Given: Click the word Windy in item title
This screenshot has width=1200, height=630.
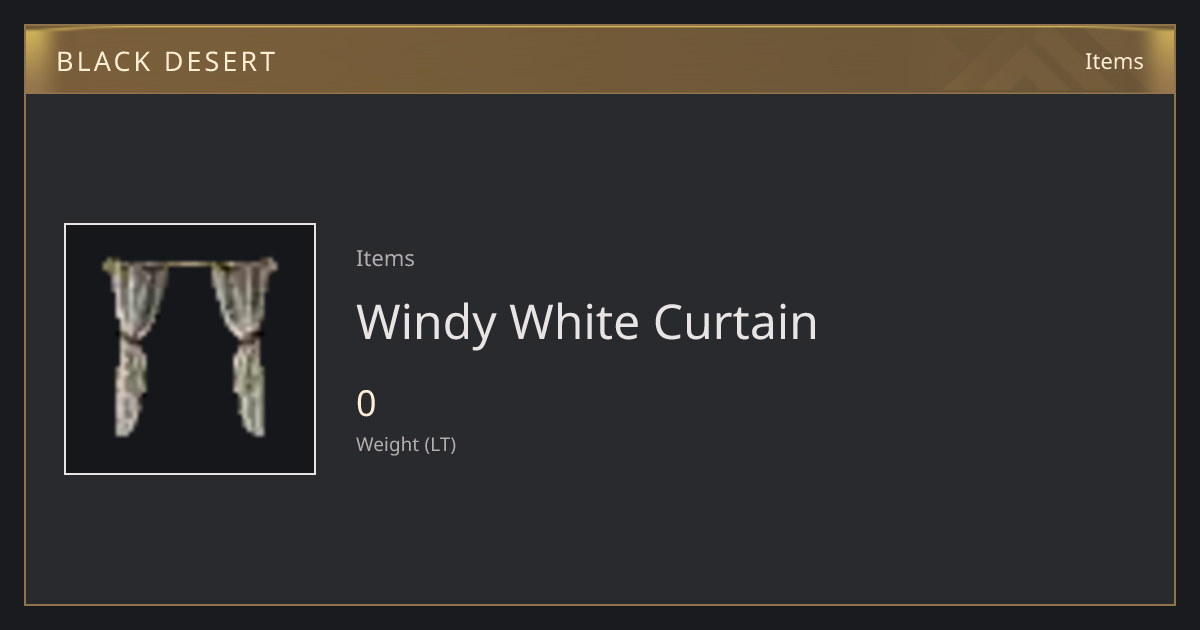Looking at the screenshot, I should (426, 324).
